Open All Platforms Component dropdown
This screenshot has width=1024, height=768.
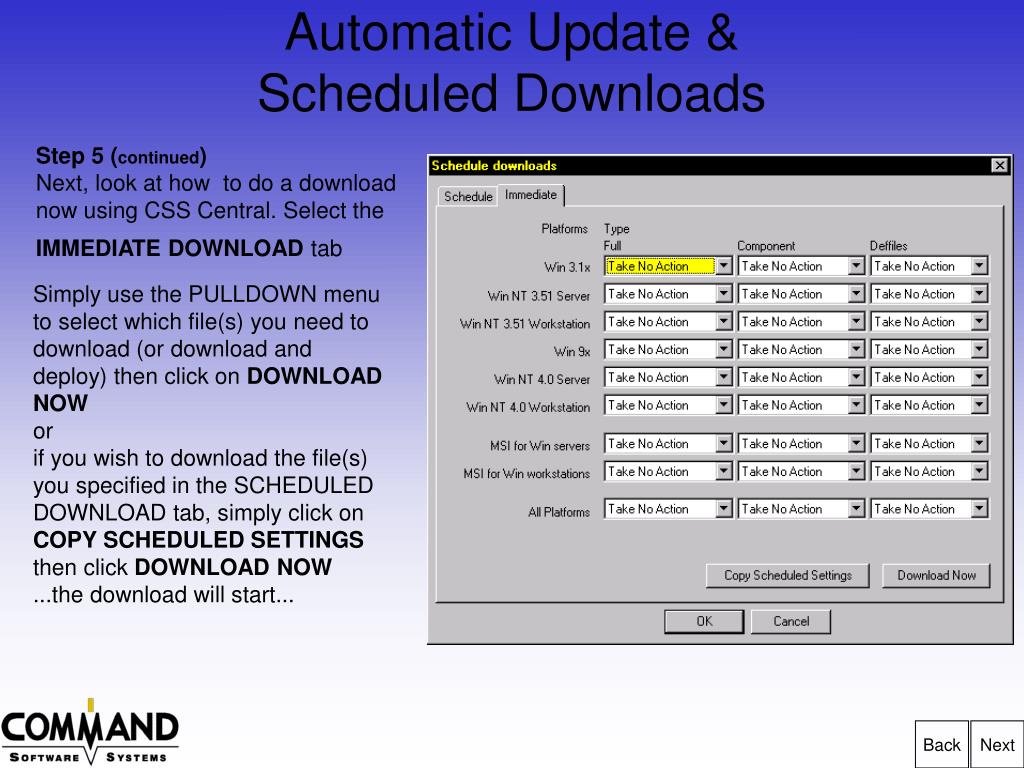tap(801, 509)
